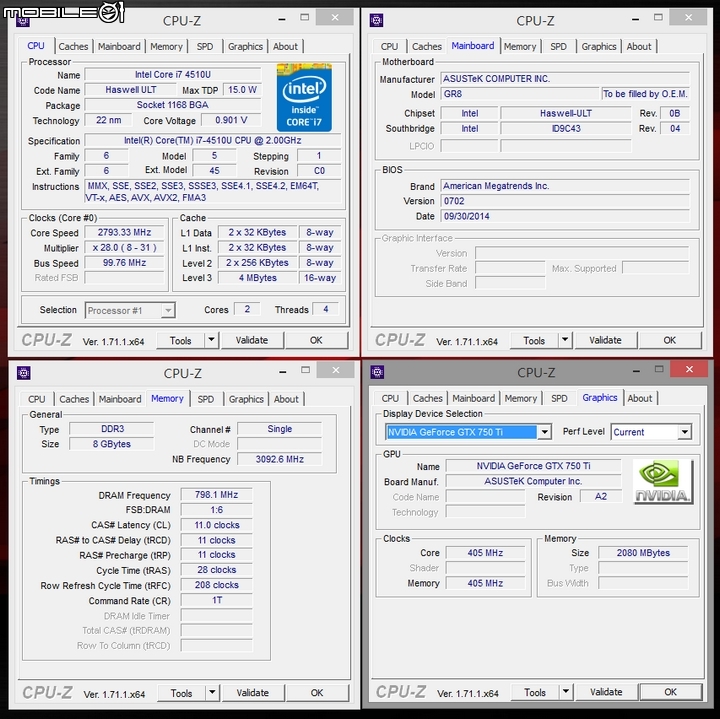Click BIOS date field 09/30/2014
Screen dimensions: 720x719
565,216
